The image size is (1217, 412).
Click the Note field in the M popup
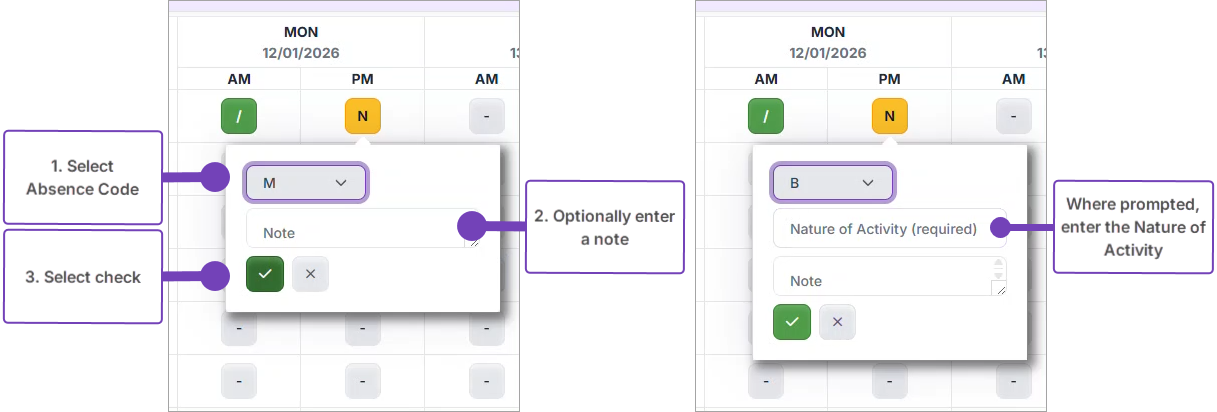pyautogui.click(x=355, y=232)
